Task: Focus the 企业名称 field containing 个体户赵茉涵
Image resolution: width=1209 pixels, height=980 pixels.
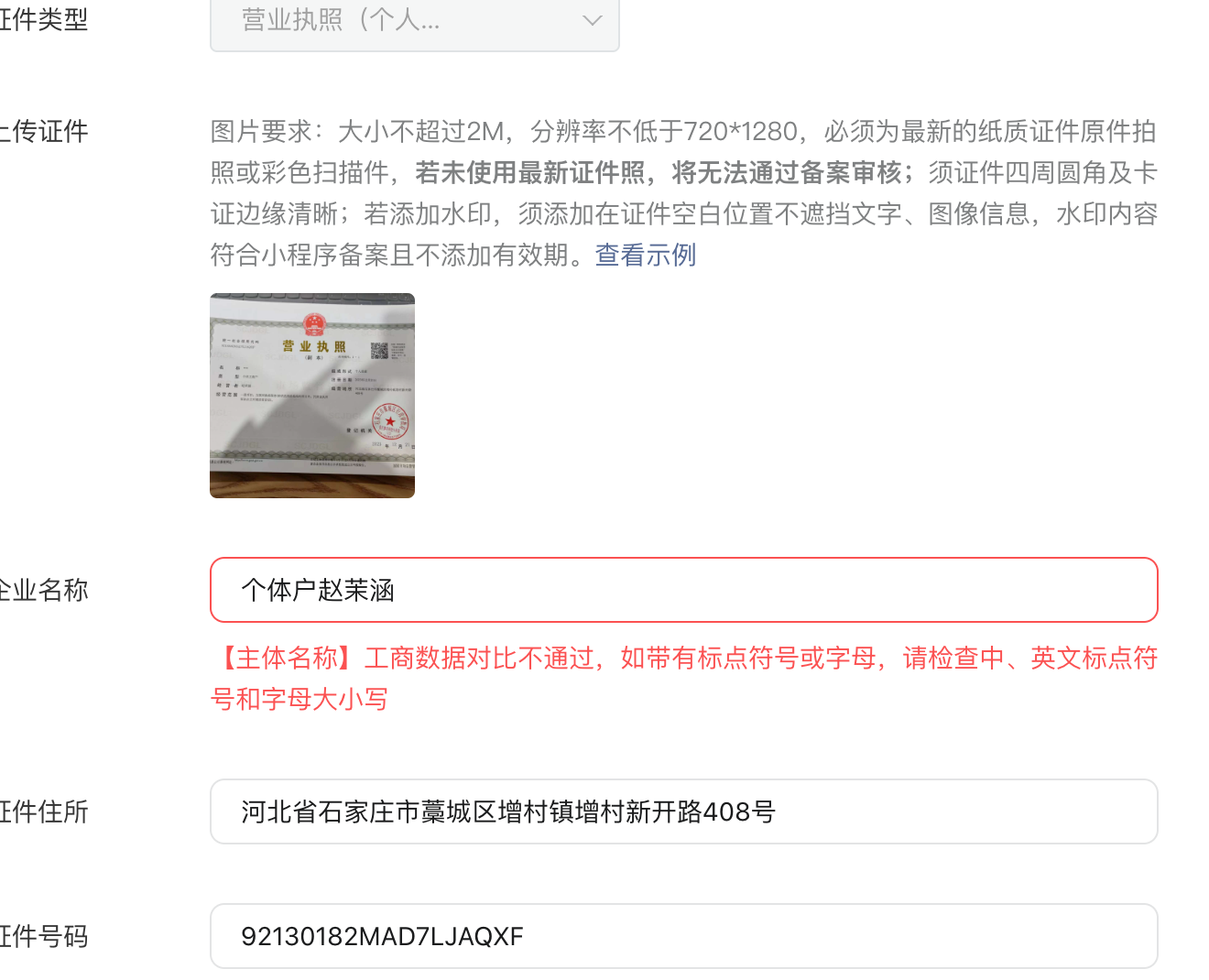Action: point(684,590)
